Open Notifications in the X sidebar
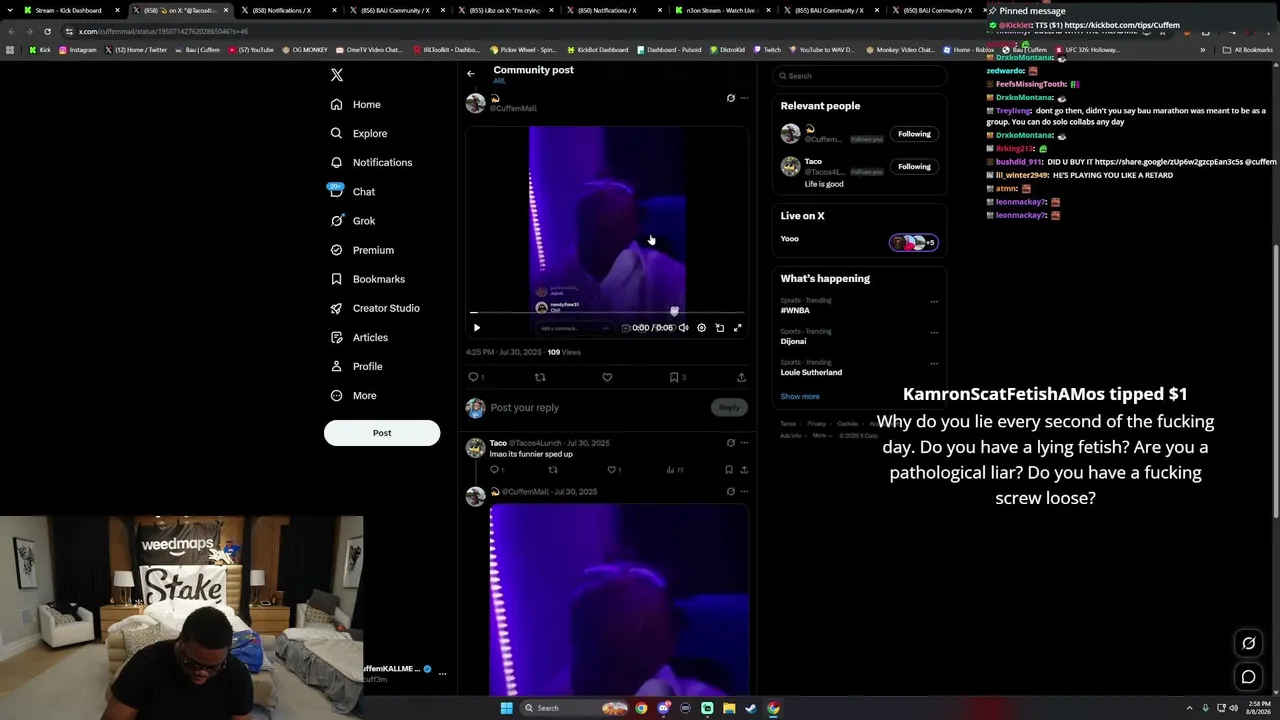 (x=371, y=162)
